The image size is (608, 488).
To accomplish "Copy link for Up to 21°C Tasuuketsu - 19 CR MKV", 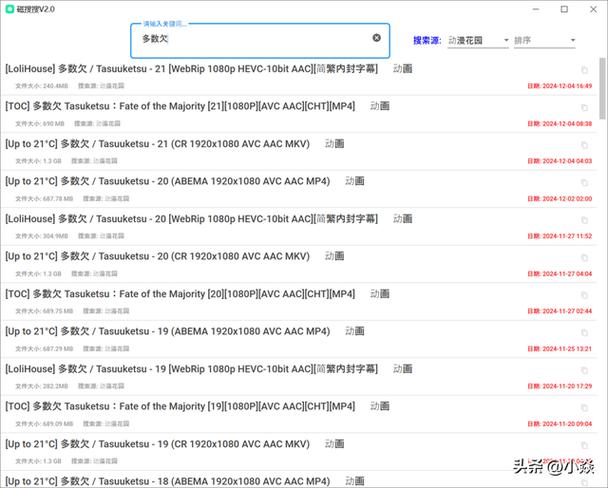I will (584, 445).
